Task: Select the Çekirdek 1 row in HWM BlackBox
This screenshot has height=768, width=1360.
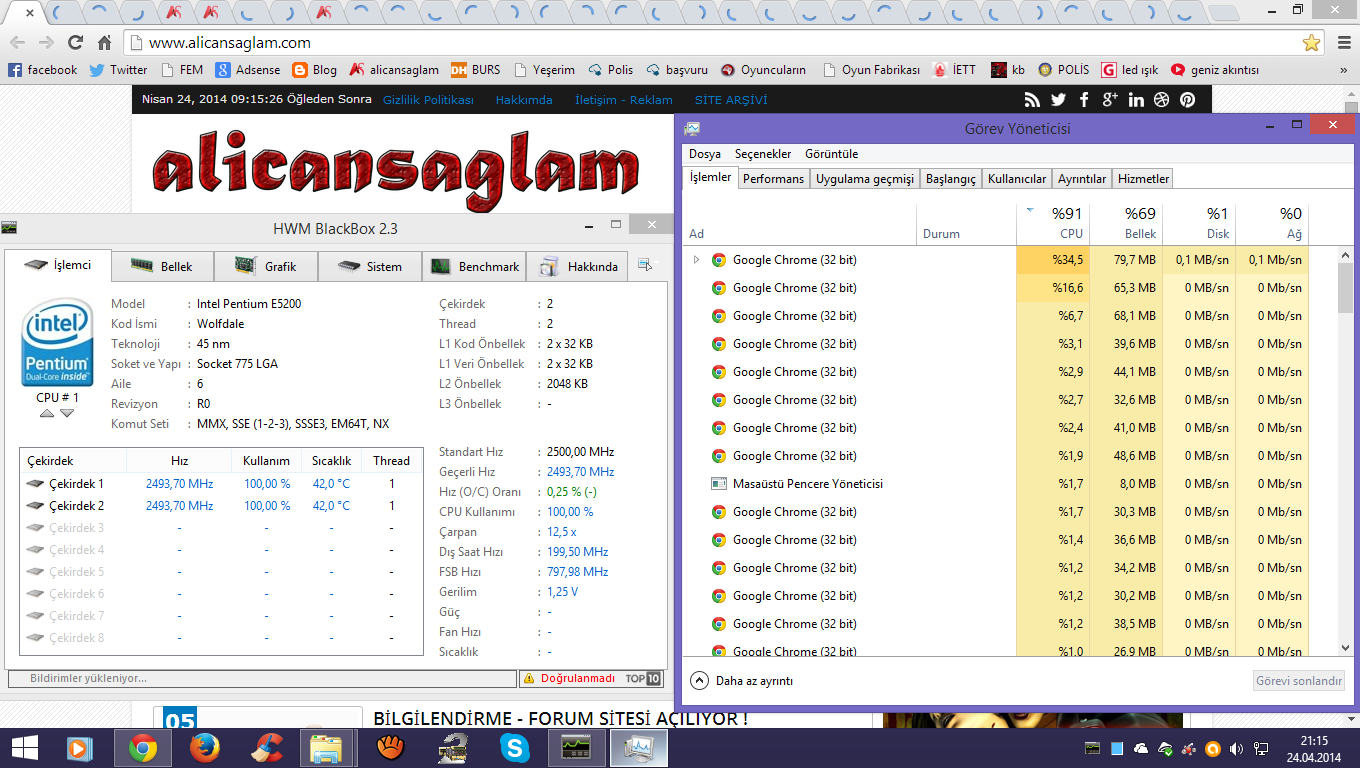Action: coord(220,484)
